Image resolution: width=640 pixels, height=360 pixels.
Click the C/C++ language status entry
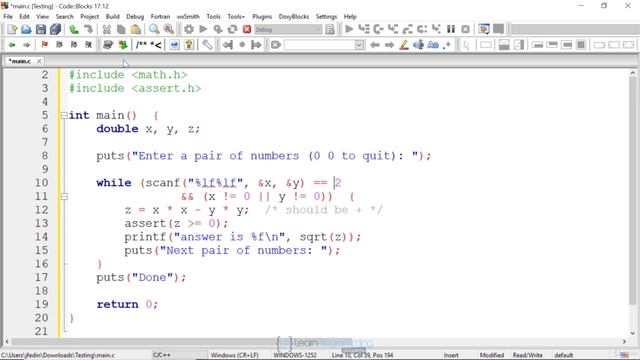(x=162, y=355)
